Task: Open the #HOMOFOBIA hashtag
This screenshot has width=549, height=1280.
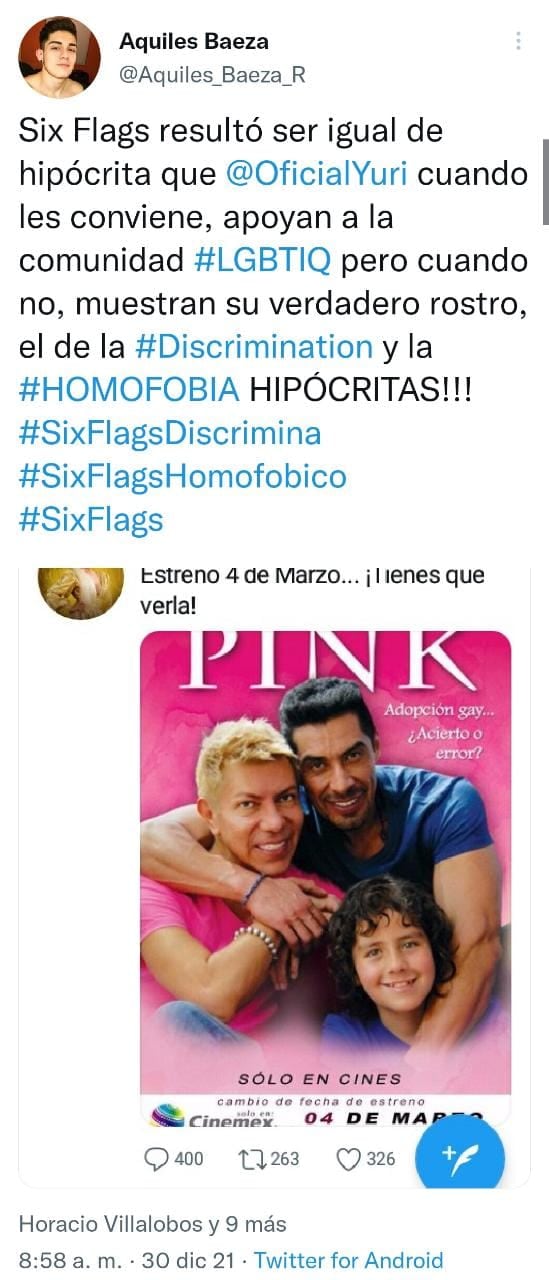Action: 130,391
